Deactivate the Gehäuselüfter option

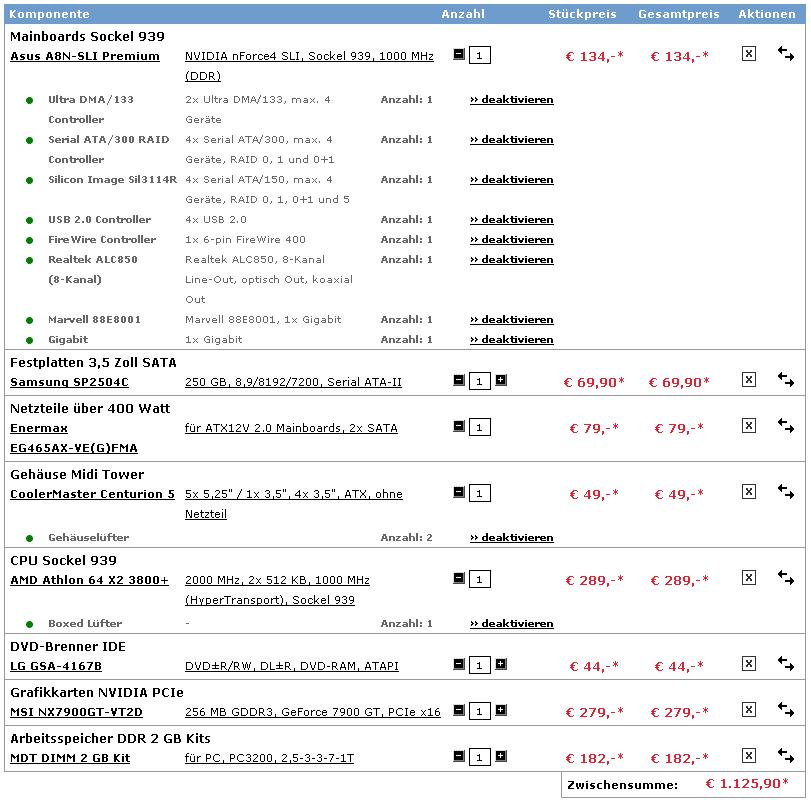pos(512,538)
